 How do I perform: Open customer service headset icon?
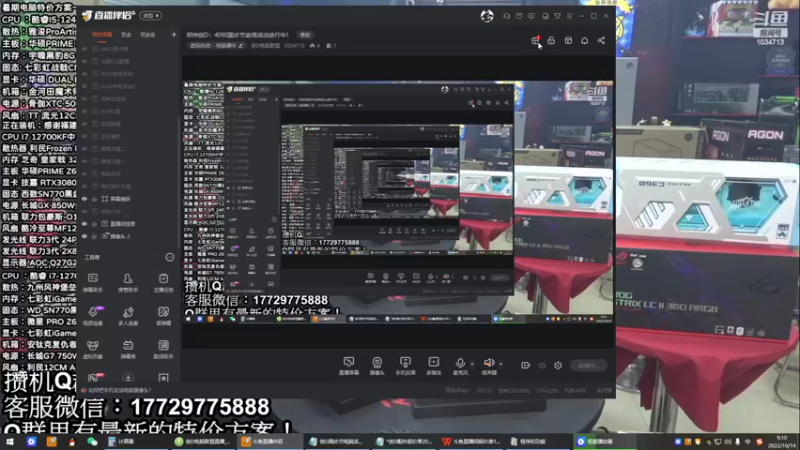(x=507, y=16)
